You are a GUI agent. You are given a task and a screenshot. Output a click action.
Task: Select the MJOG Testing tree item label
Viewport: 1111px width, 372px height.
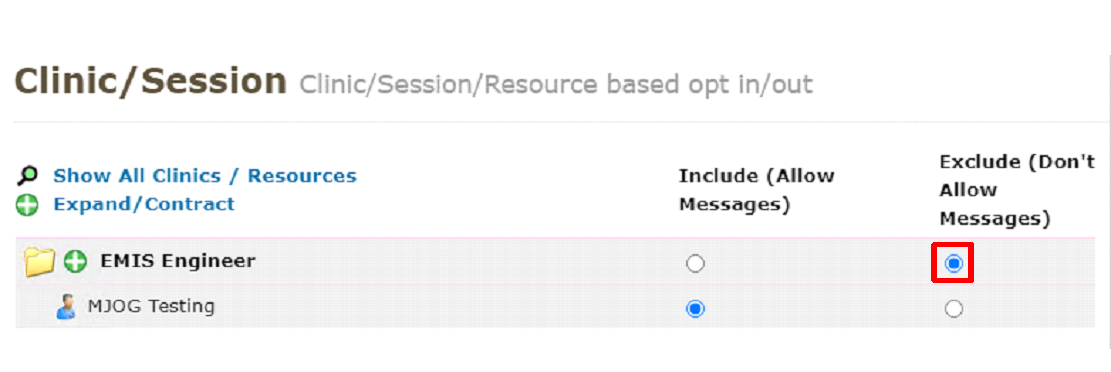click(x=151, y=307)
